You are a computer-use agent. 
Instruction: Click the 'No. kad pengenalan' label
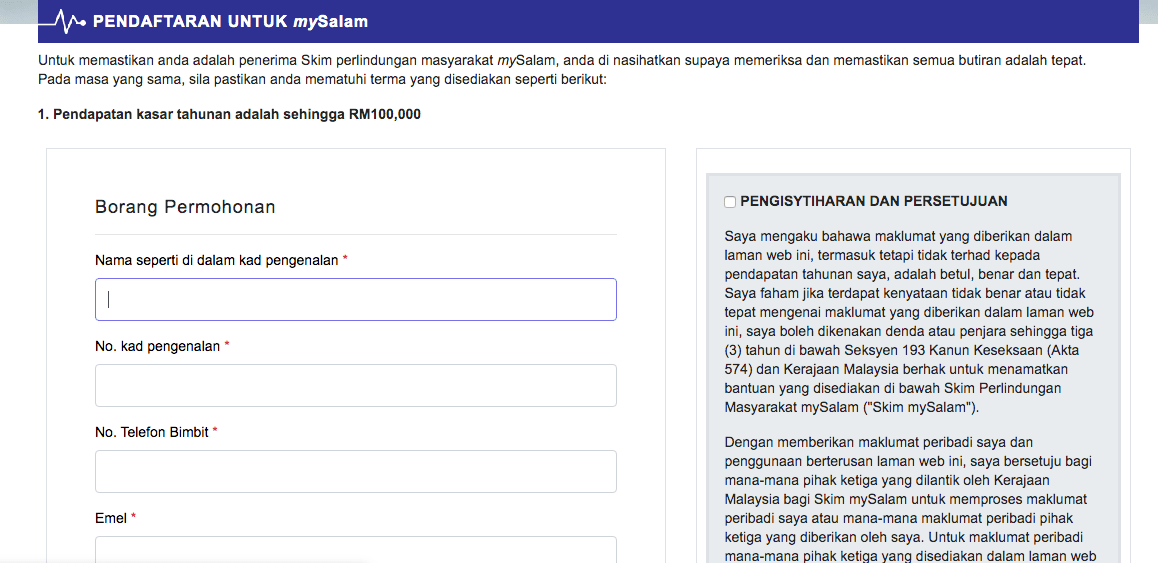point(158,346)
